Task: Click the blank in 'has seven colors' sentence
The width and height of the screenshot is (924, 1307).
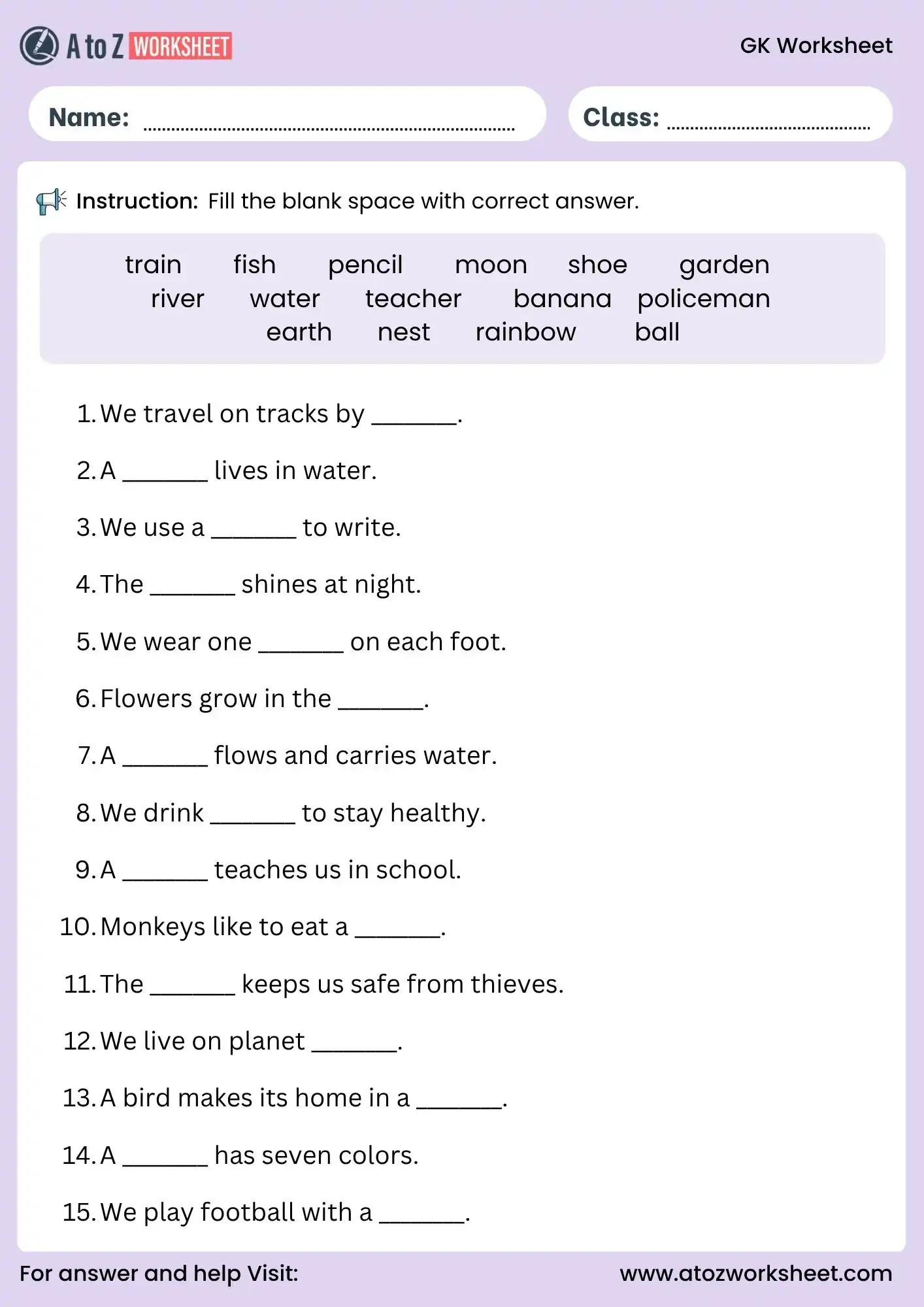Action: point(165,1160)
